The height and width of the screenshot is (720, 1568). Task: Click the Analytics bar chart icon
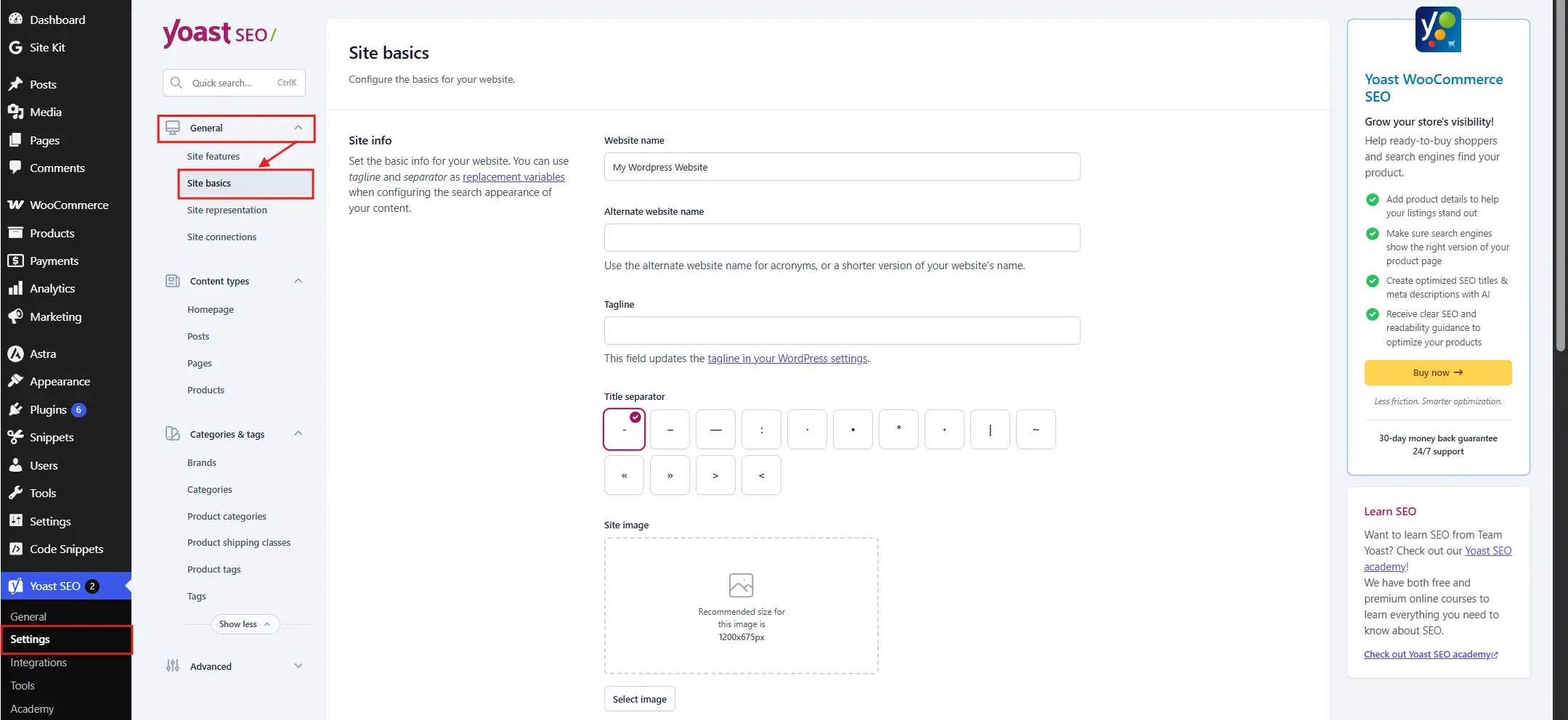[15, 288]
